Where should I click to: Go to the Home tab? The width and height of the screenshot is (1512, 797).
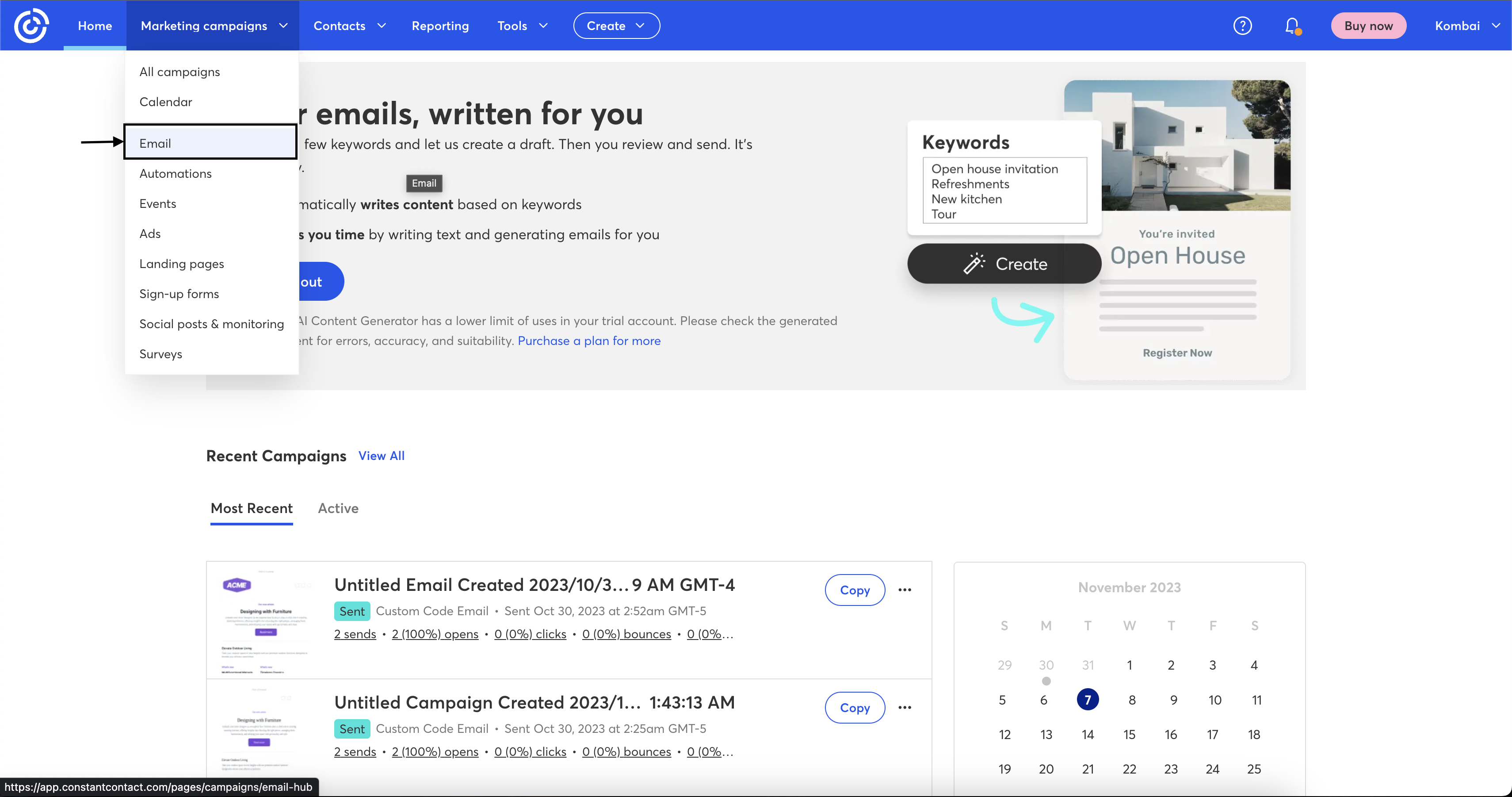click(x=95, y=26)
